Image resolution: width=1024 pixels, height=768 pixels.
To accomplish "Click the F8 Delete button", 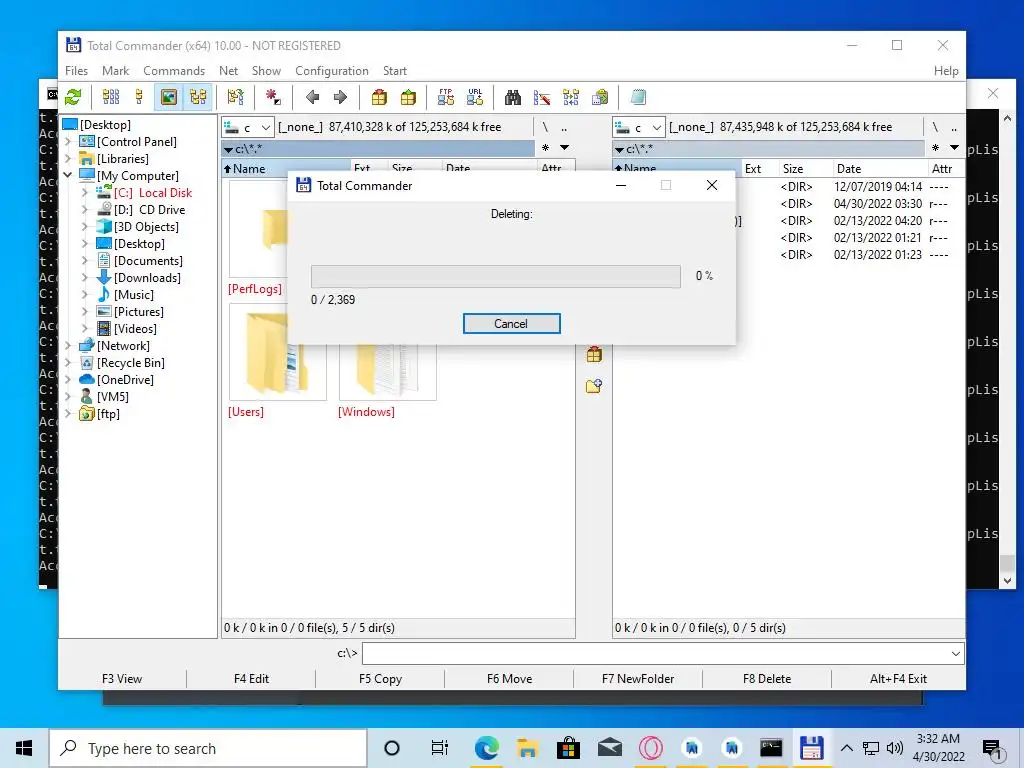I will (767, 679).
